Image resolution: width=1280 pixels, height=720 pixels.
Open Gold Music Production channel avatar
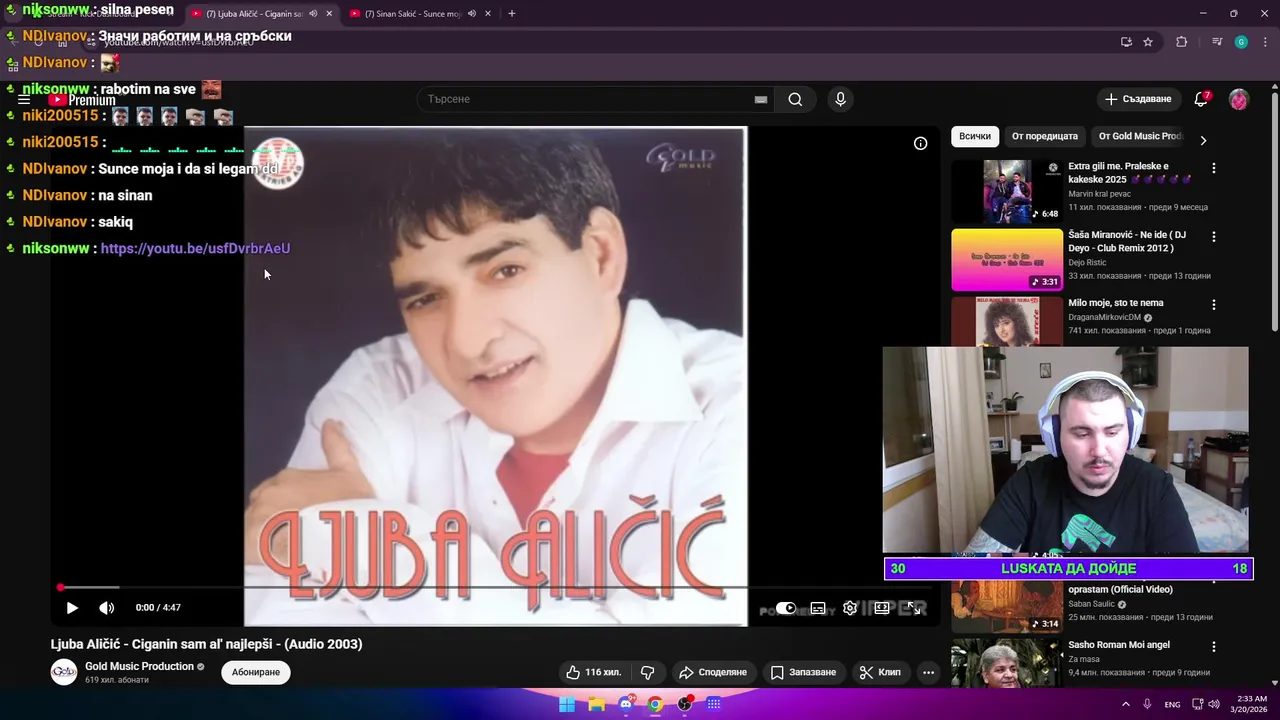(64, 672)
